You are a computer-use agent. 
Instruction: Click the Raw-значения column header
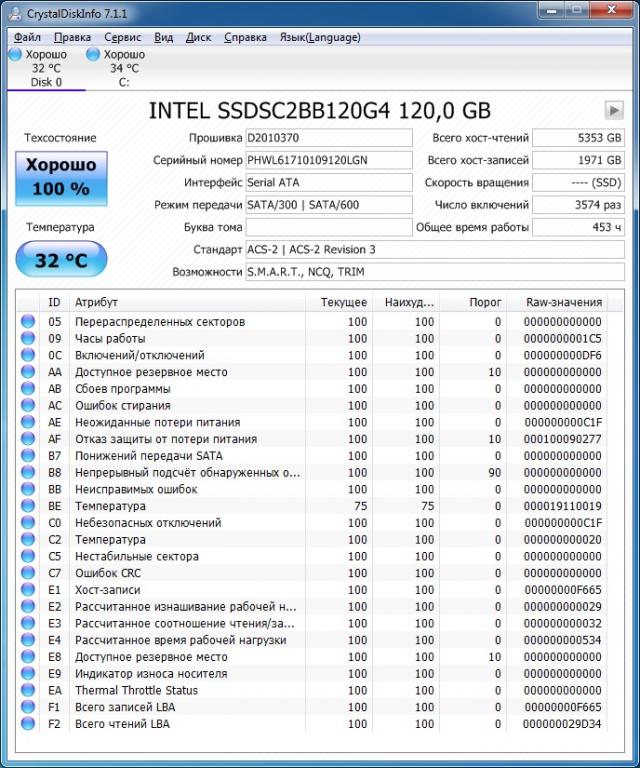557,302
